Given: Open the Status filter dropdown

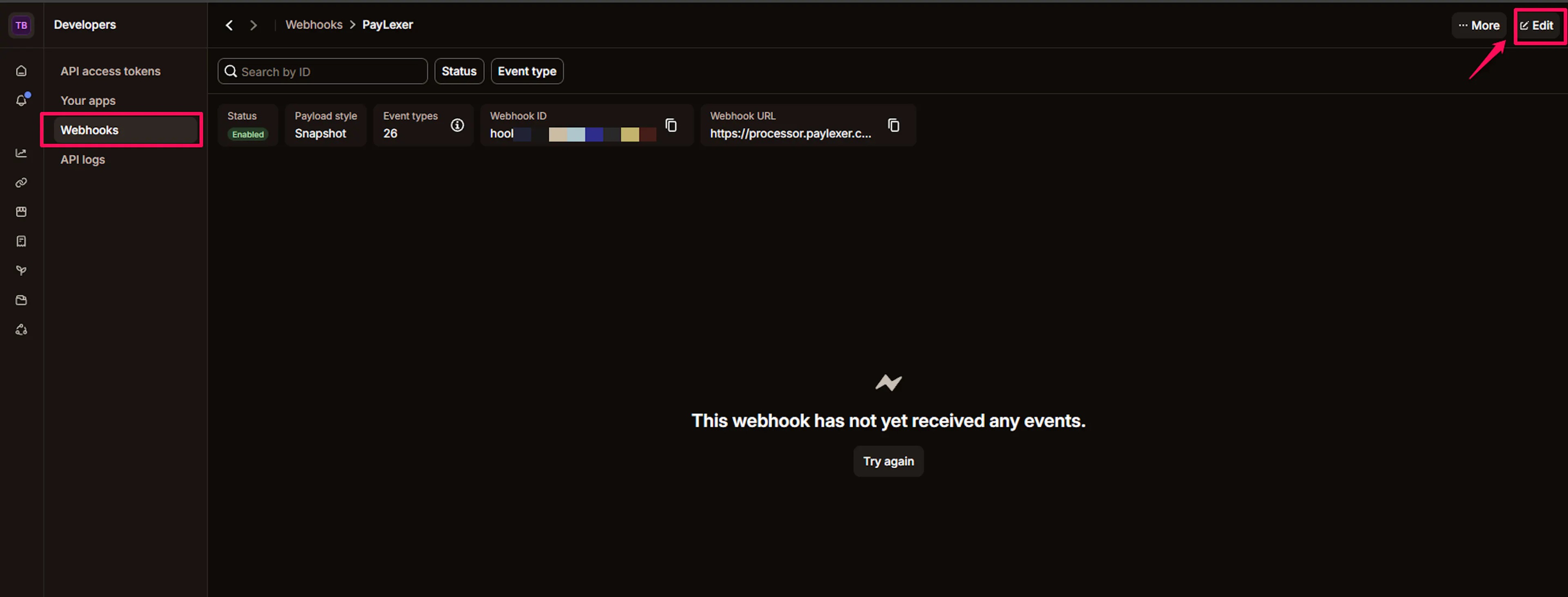Looking at the screenshot, I should click(459, 71).
